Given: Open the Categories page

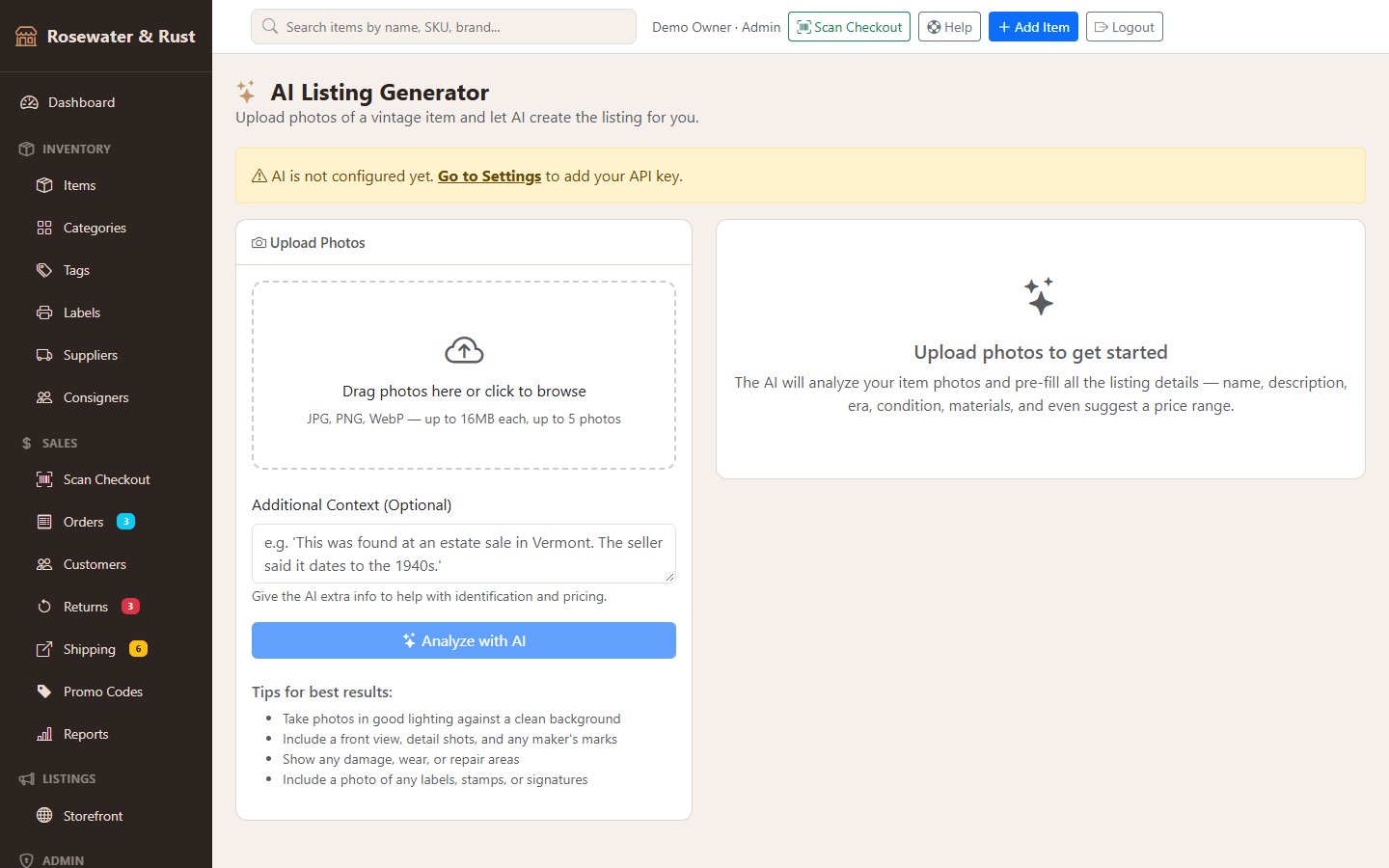Looking at the screenshot, I should (106, 228).
